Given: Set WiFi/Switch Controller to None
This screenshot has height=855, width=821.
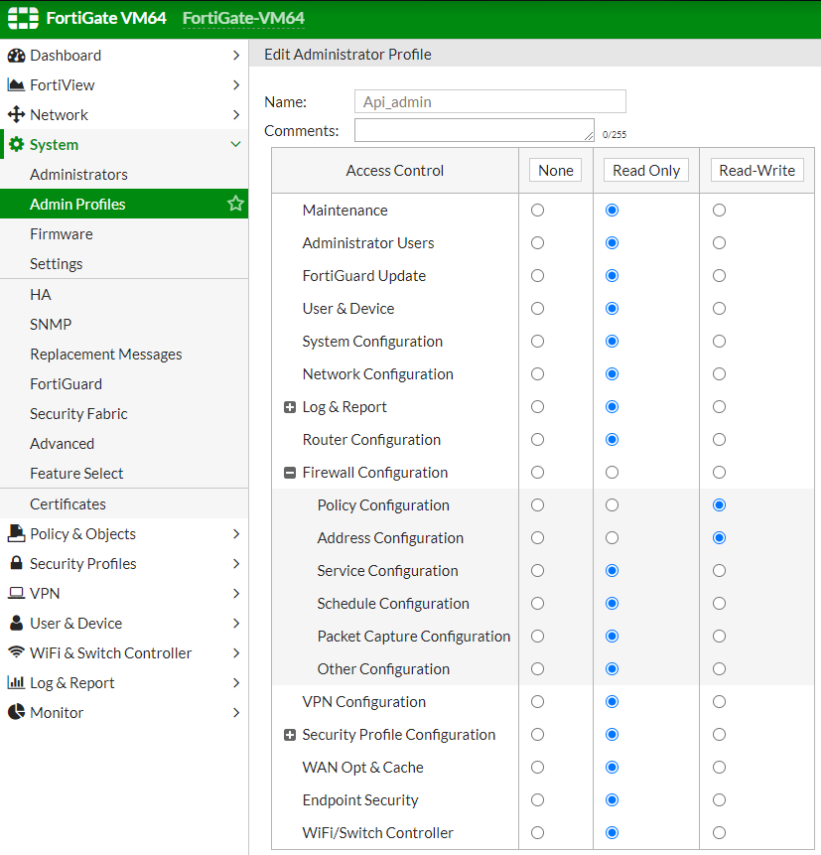Looking at the screenshot, I should (x=538, y=833).
